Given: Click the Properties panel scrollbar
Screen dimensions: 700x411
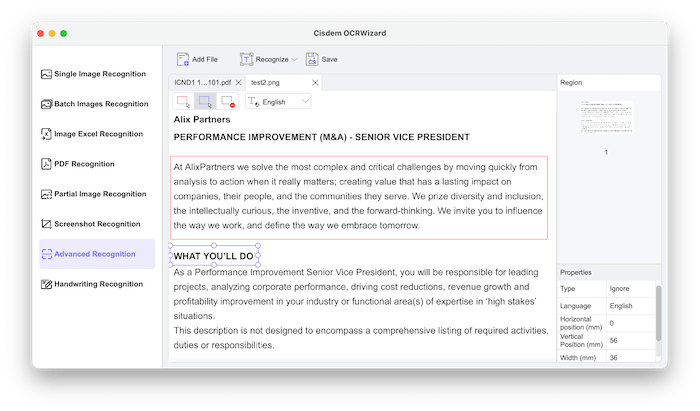Looking at the screenshot, I should click(x=657, y=315).
